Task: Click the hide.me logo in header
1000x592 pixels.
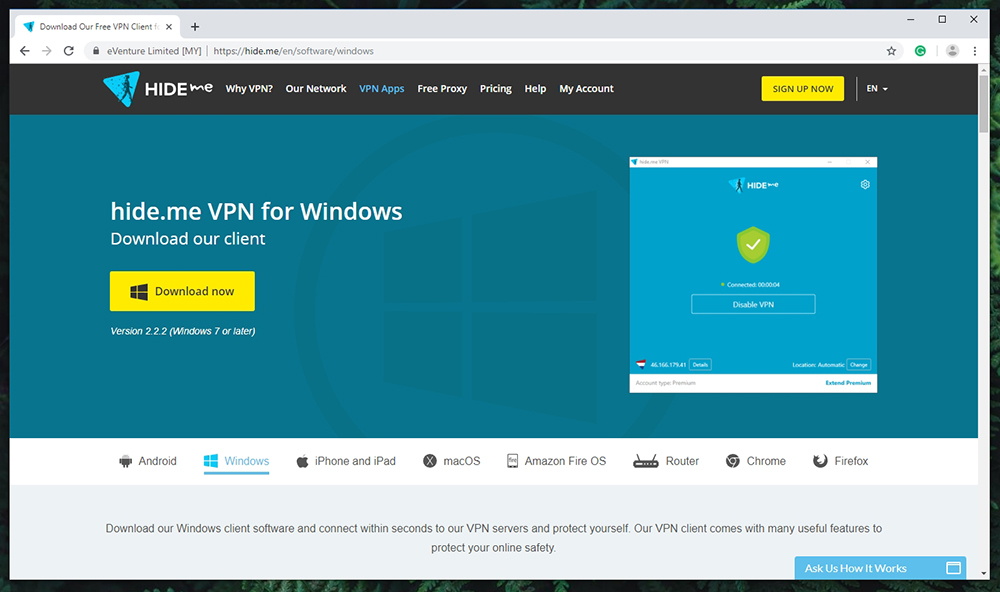Action: pyautogui.click(x=157, y=88)
